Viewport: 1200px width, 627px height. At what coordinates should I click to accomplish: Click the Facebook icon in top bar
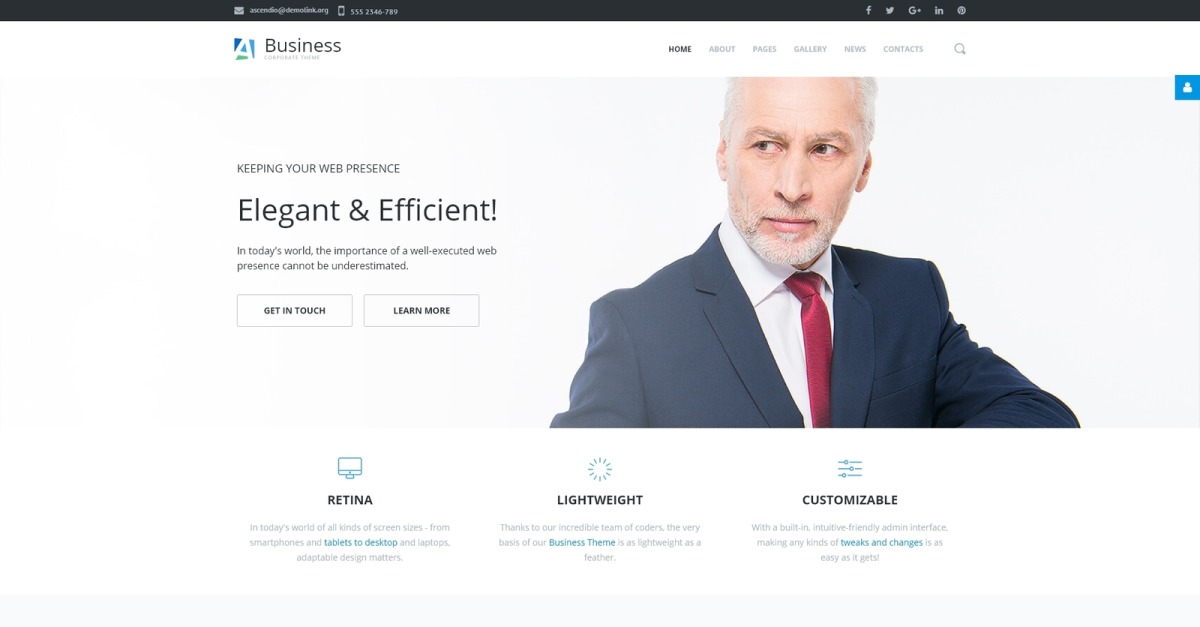click(868, 10)
